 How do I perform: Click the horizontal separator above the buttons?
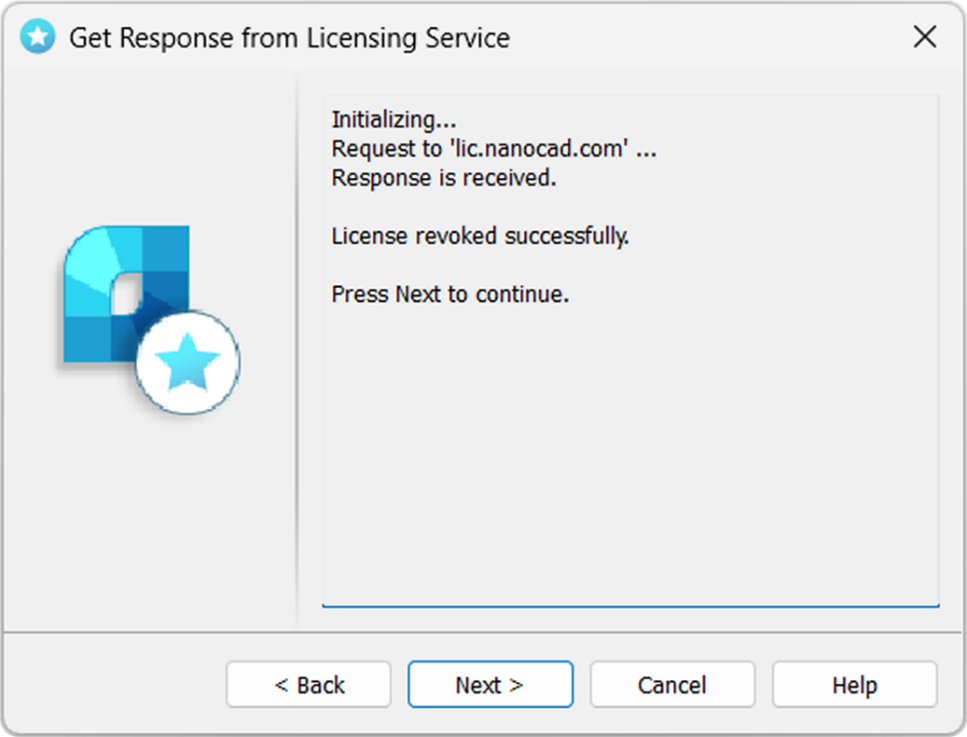[x=484, y=632]
